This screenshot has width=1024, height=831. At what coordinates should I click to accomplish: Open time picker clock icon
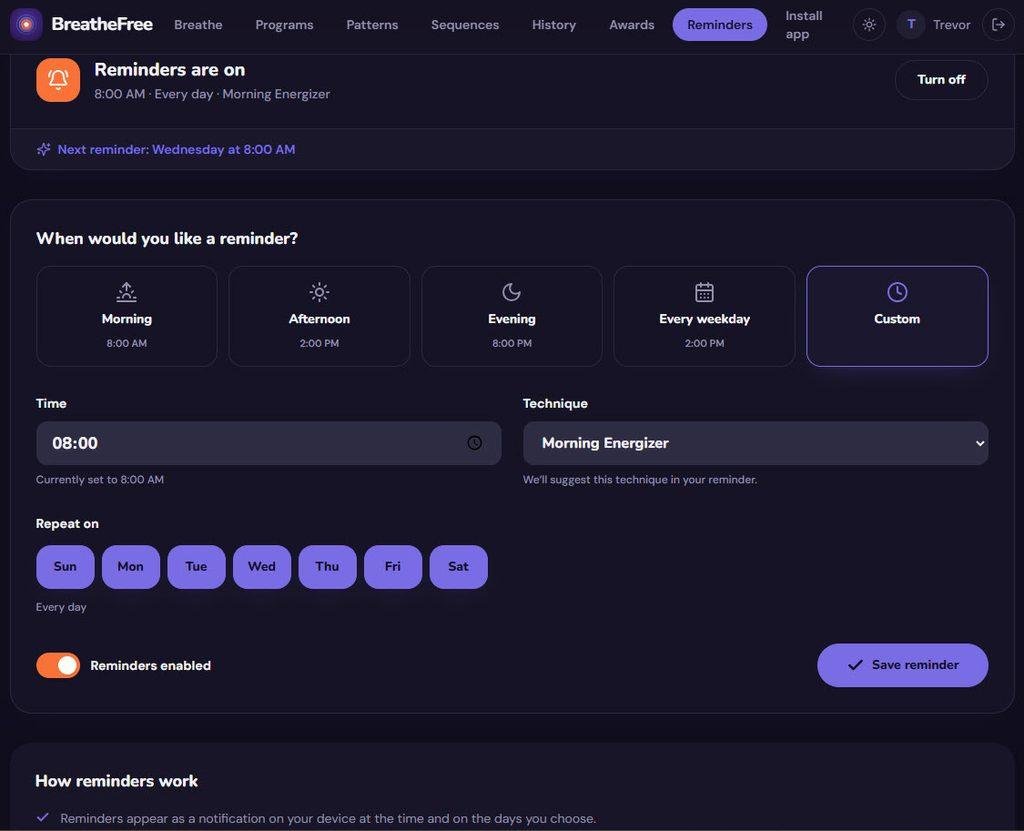tap(475, 443)
